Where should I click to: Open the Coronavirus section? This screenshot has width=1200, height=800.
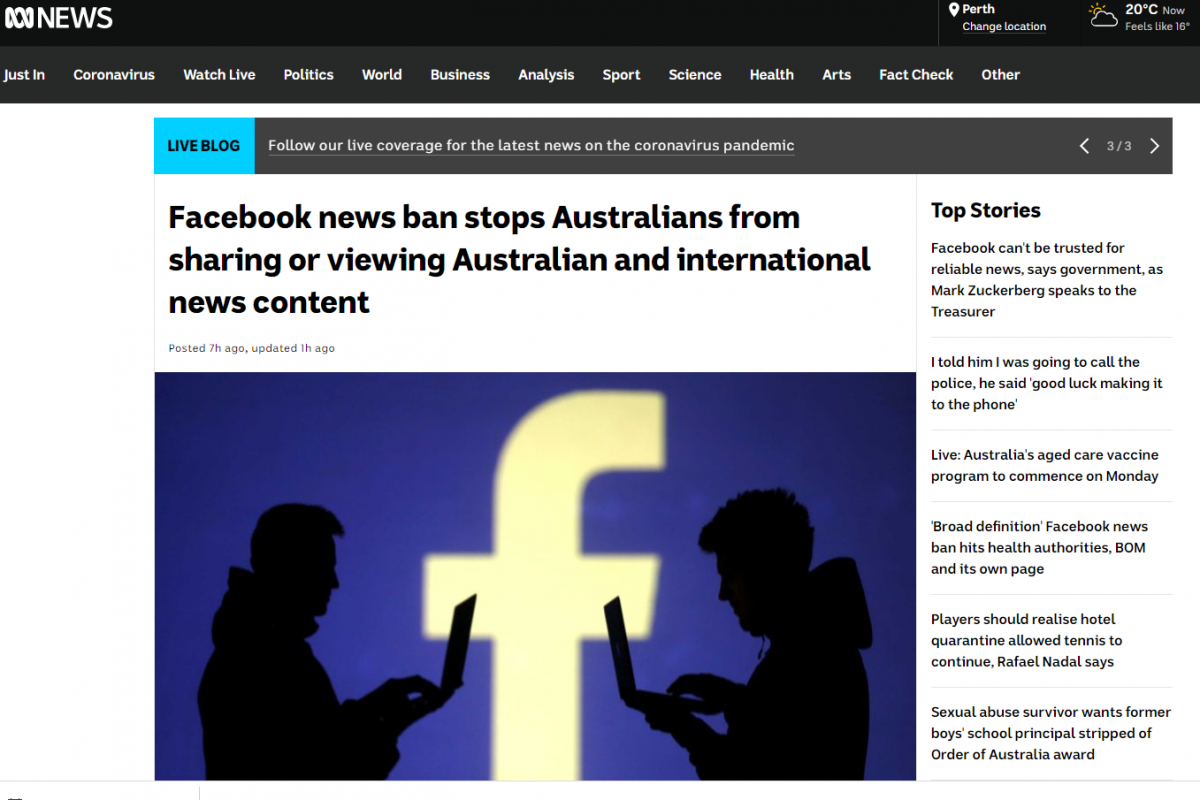[x=114, y=75]
